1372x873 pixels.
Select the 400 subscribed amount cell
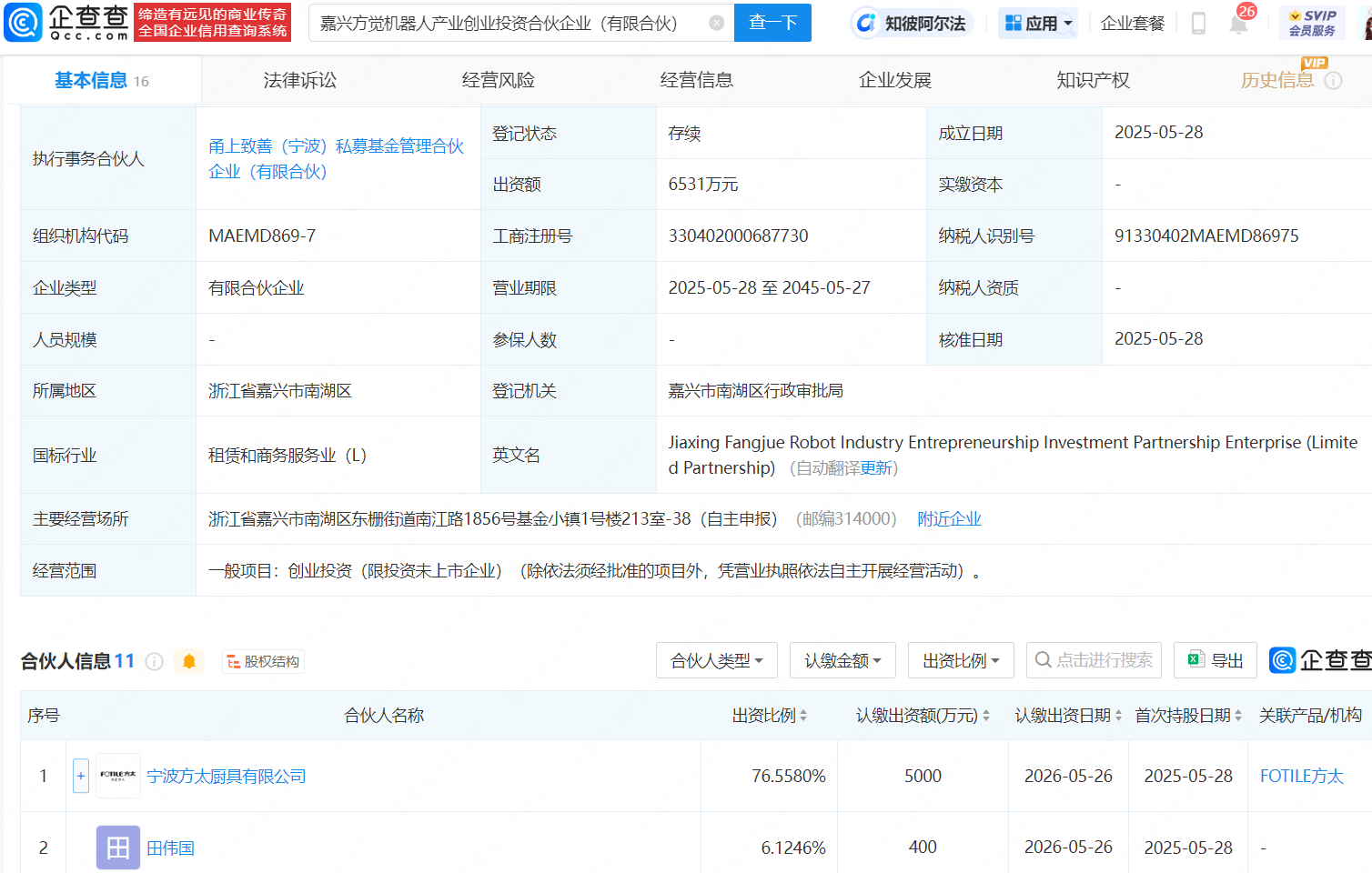(x=923, y=847)
